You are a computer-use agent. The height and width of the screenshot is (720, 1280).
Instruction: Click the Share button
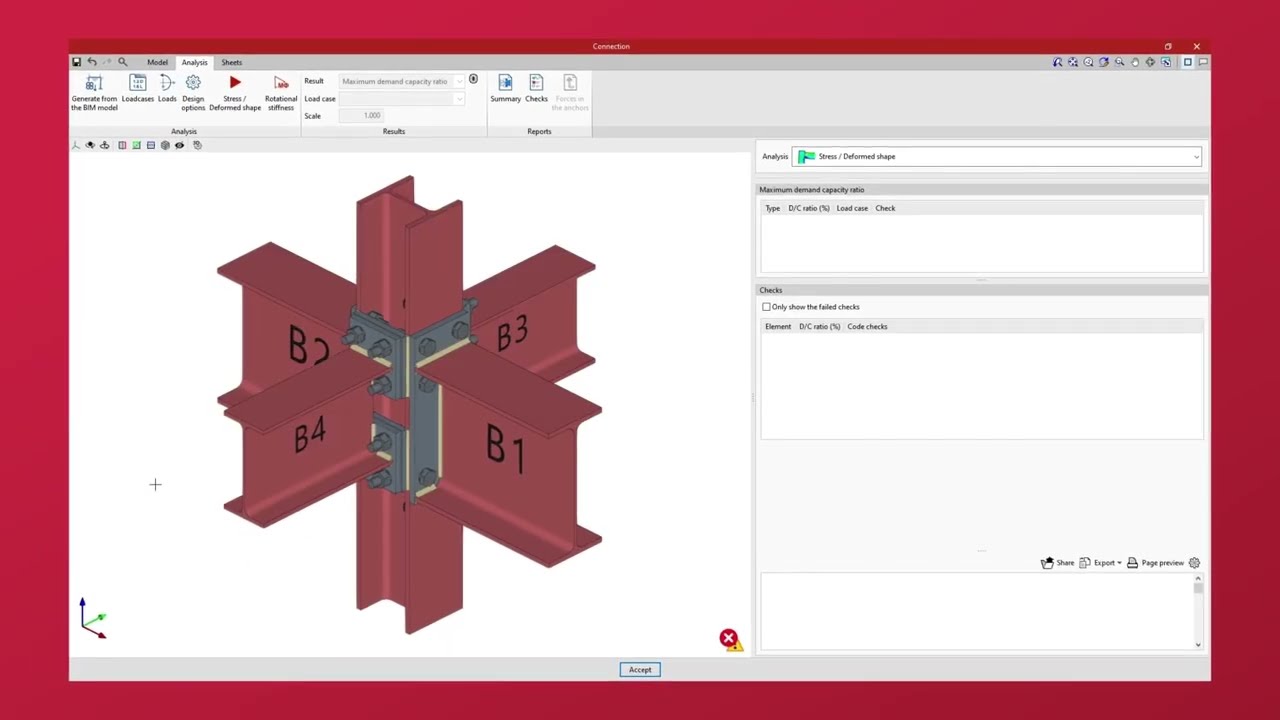(x=1057, y=563)
